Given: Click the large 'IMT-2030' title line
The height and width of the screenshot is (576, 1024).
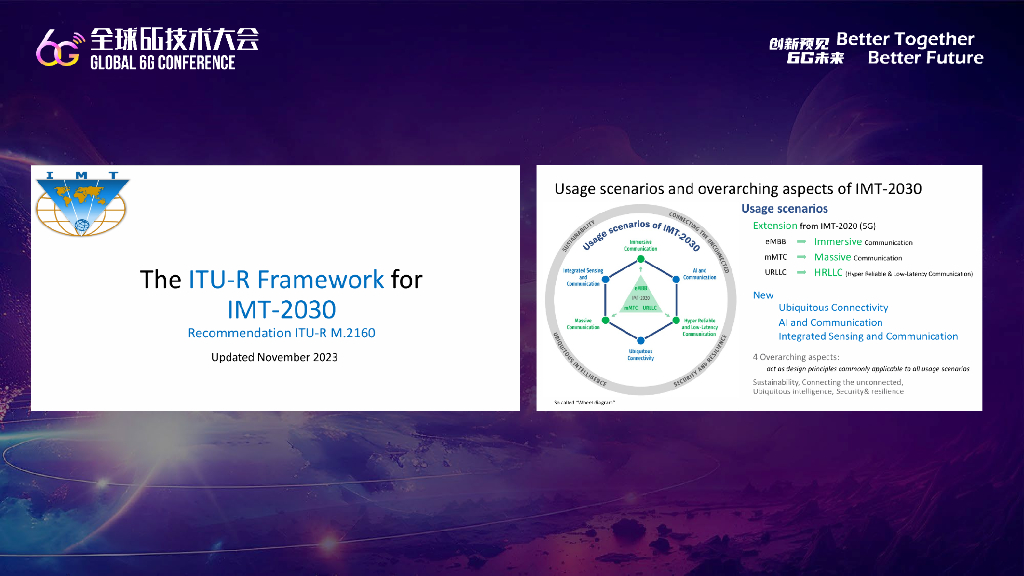Looking at the screenshot, I should (x=281, y=310).
